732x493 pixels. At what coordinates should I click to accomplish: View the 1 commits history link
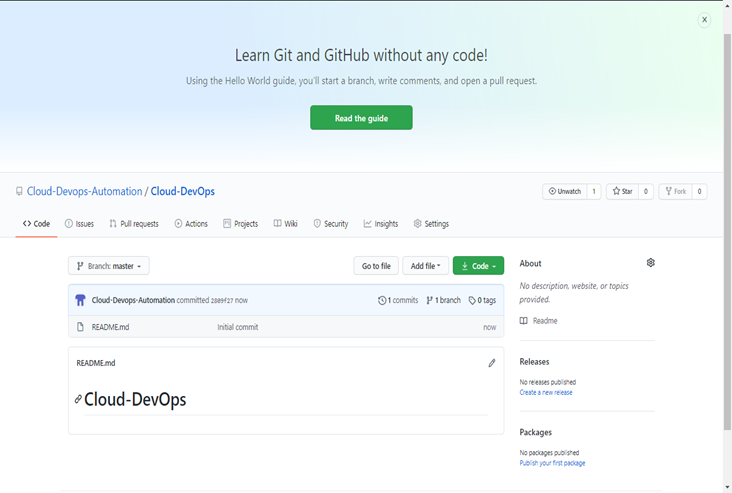point(398,300)
